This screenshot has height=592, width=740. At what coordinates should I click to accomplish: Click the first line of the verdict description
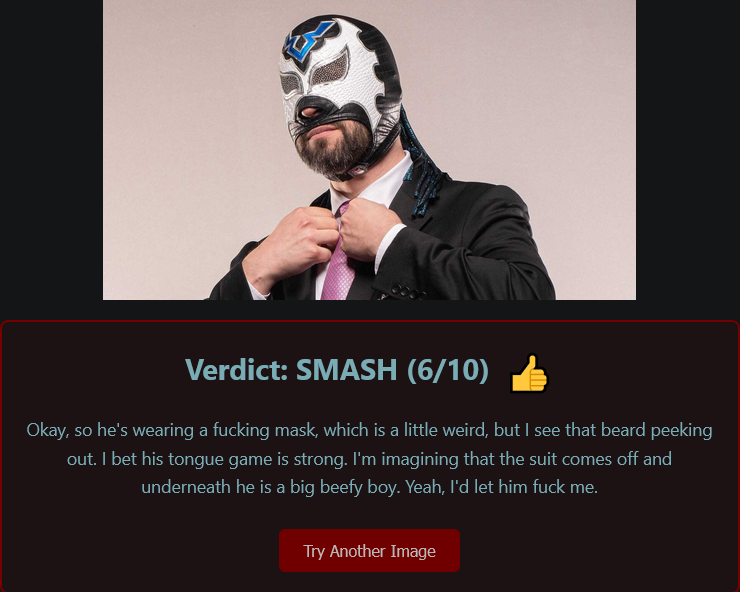click(x=369, y=431)
